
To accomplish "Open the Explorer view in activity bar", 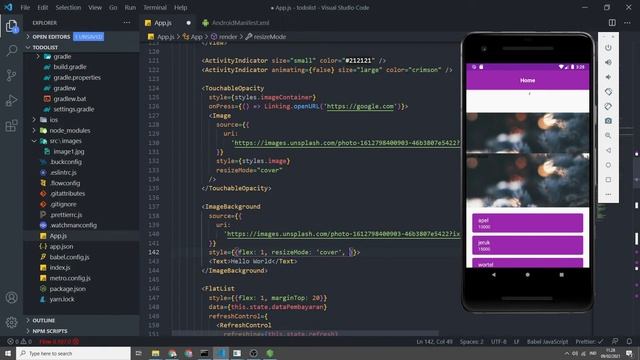I will click(x=11, y=27).
